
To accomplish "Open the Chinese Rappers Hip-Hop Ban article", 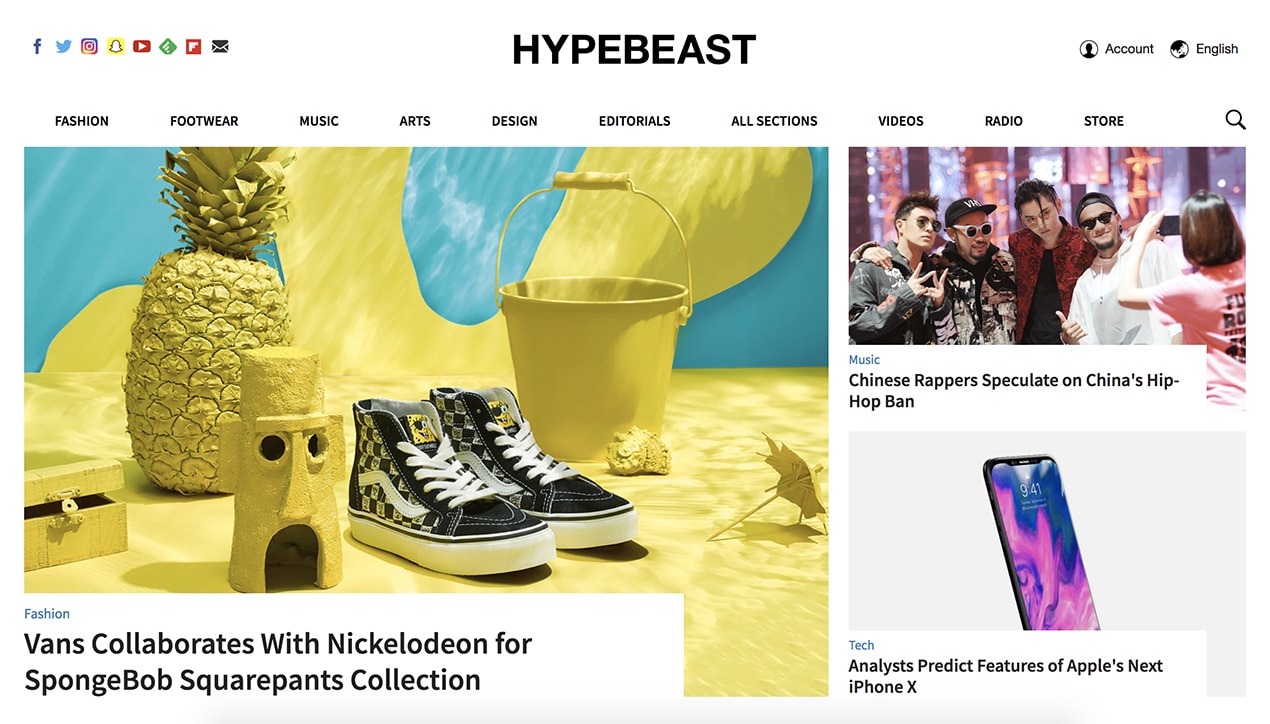I will tap(1014, 391).
